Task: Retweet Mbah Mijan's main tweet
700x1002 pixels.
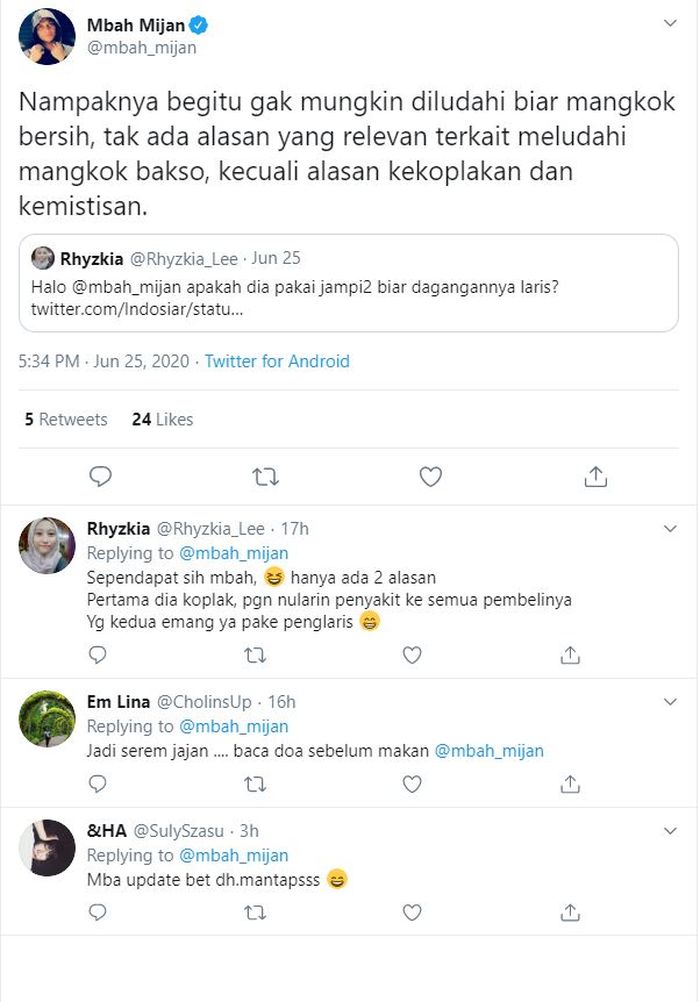Action: (265, 477)
